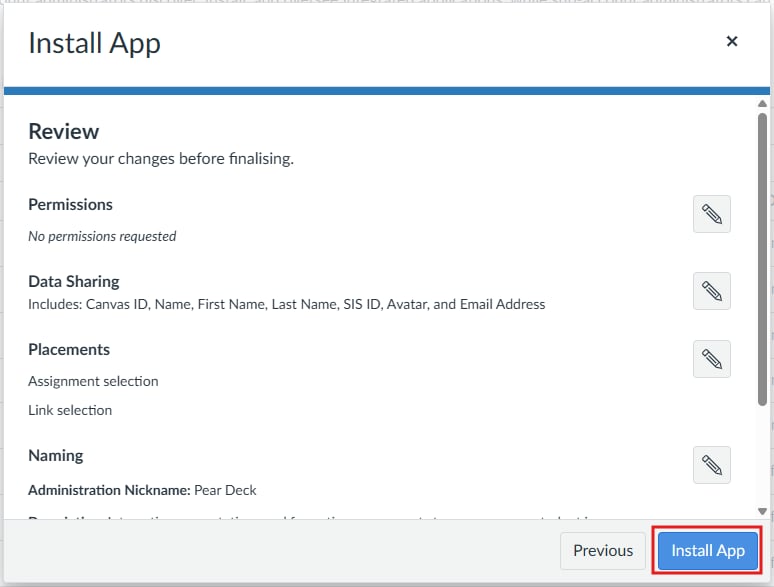
Task: Click the Review heading
Action: click(64, 131)
